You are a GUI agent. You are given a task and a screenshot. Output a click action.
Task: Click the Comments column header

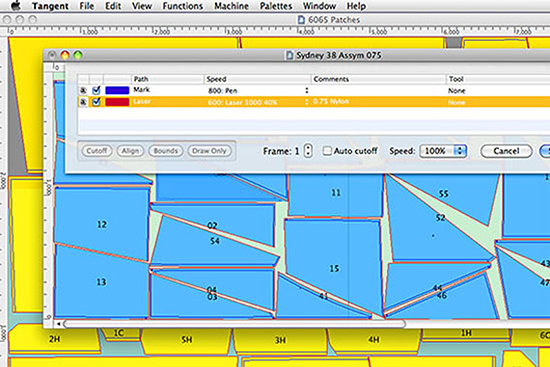(378, 79)
